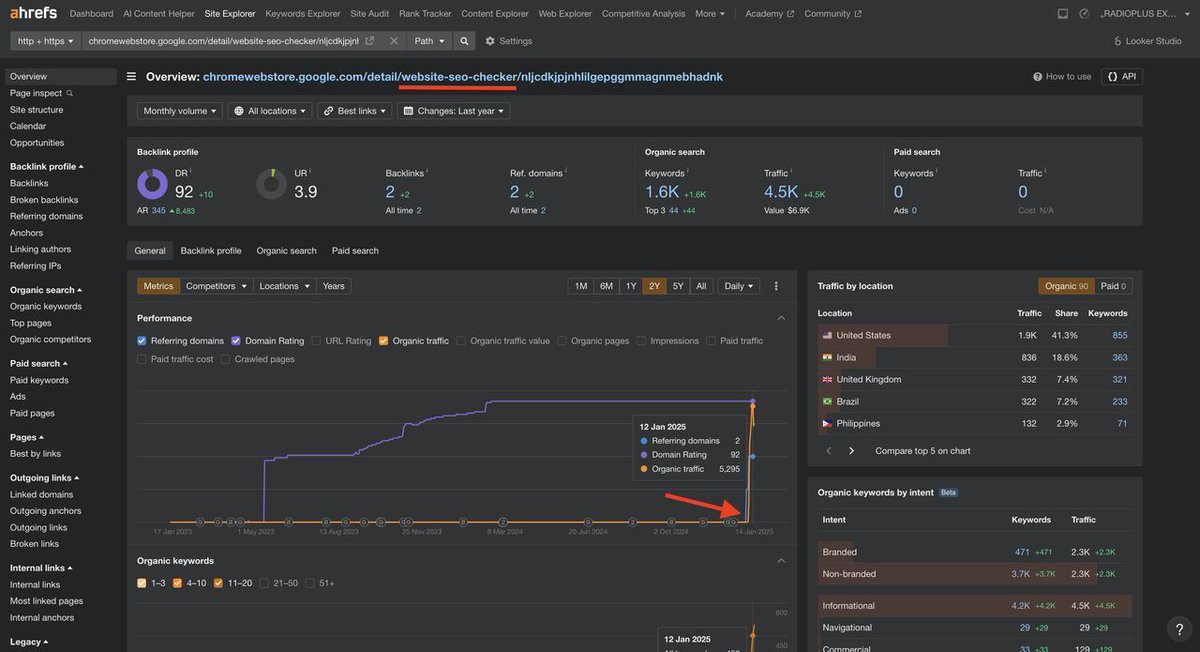Image resolution: width=1200 pixels, height=652 pixels.
Task: Click the Page inspect magnifier icon
Action: [69, 93]
